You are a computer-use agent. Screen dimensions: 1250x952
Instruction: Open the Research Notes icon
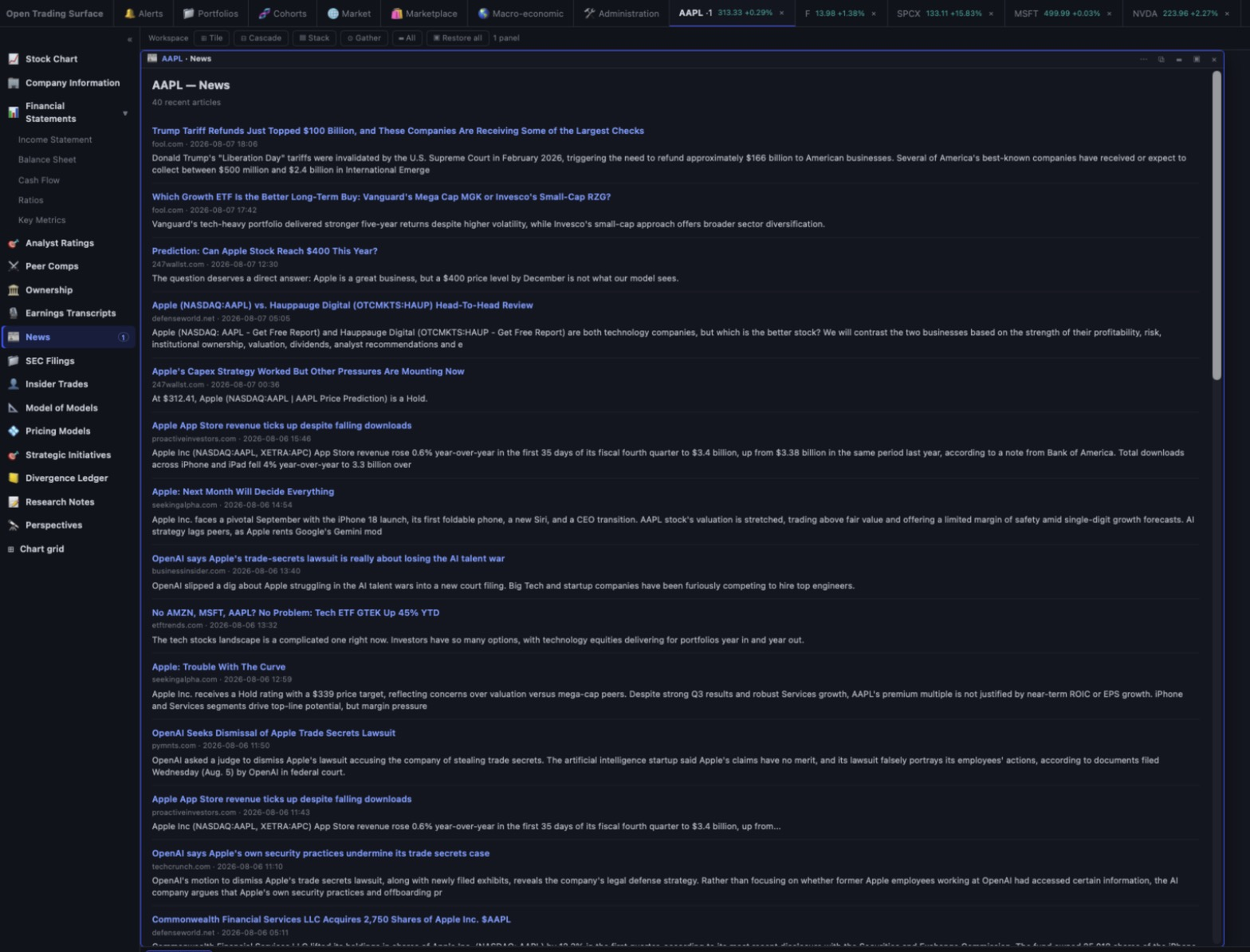pyautogui.click(x=13, y=502)
